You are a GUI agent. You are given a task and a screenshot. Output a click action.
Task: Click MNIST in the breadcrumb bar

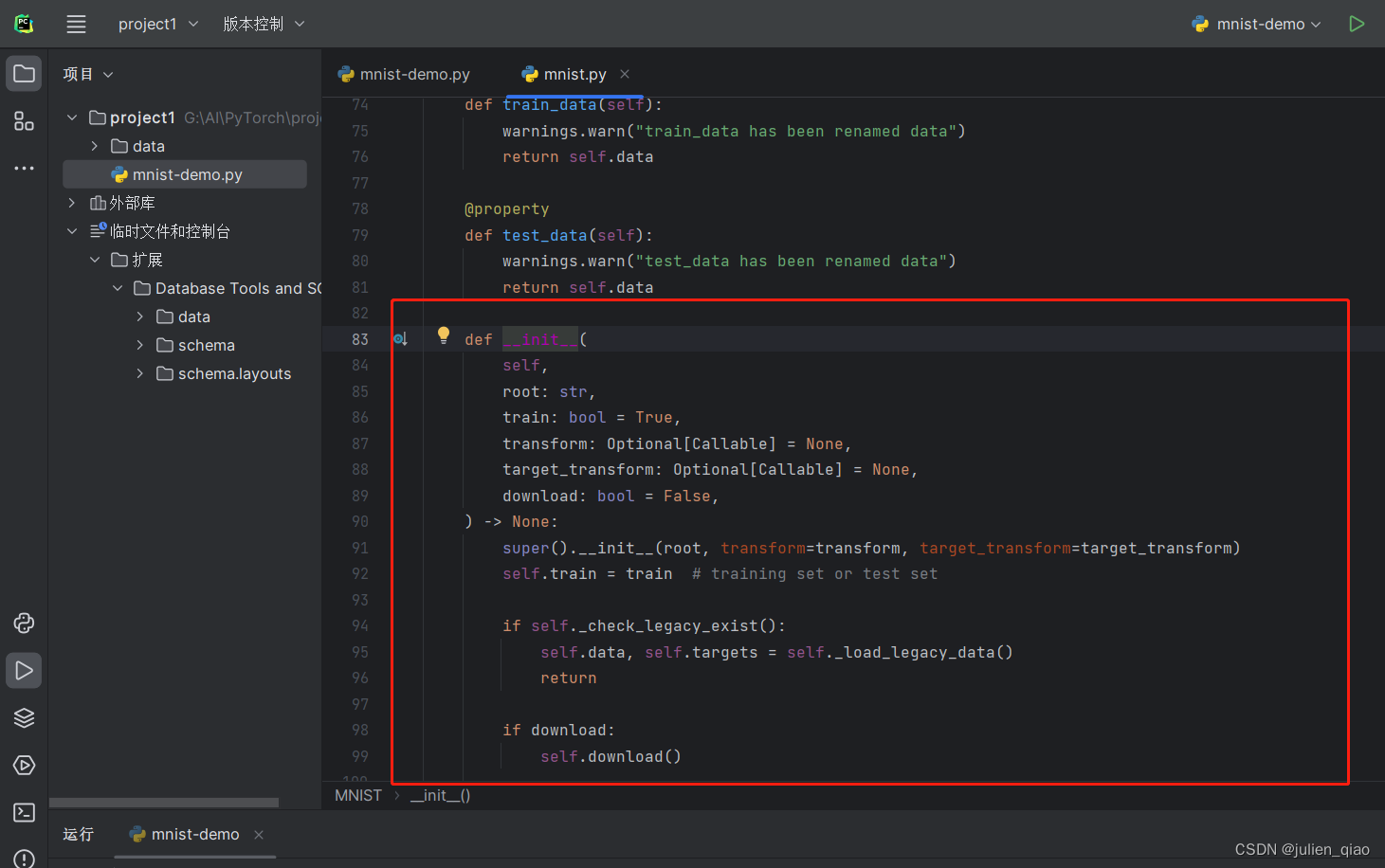[358, 796]
